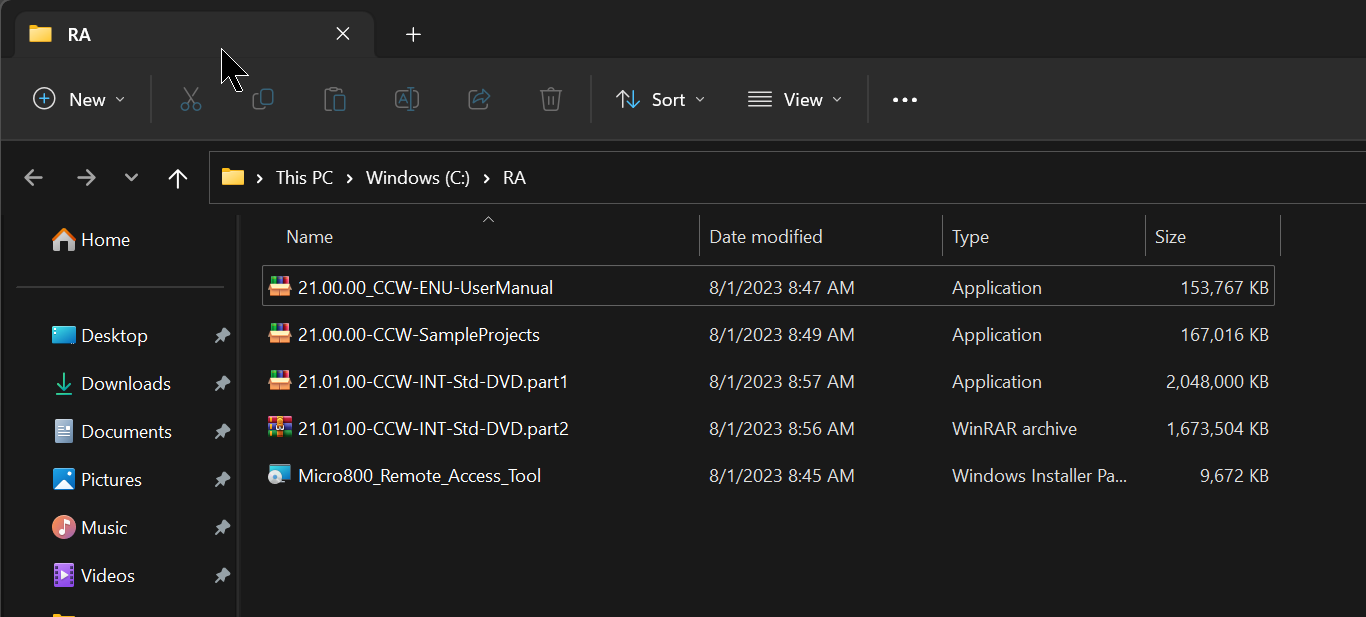The image size is (1366, 617).
Task: Open the New item dropdown
Action: [79, 99]
